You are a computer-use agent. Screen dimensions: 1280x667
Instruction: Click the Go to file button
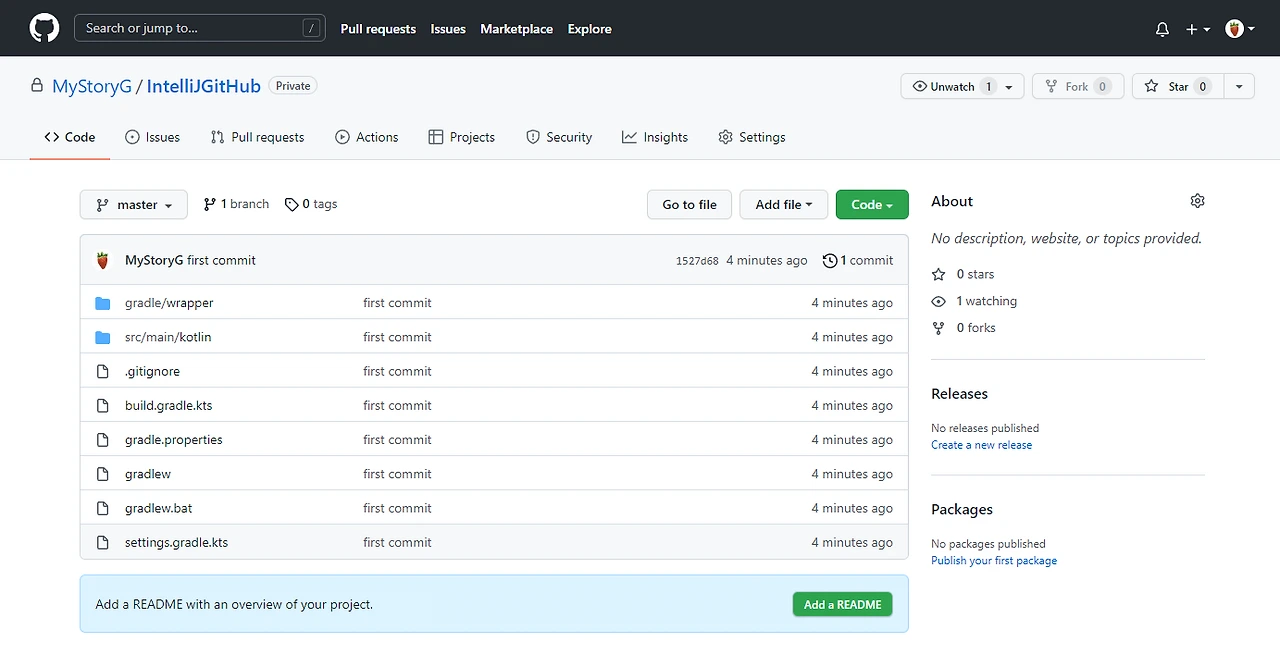coord(689,204)
